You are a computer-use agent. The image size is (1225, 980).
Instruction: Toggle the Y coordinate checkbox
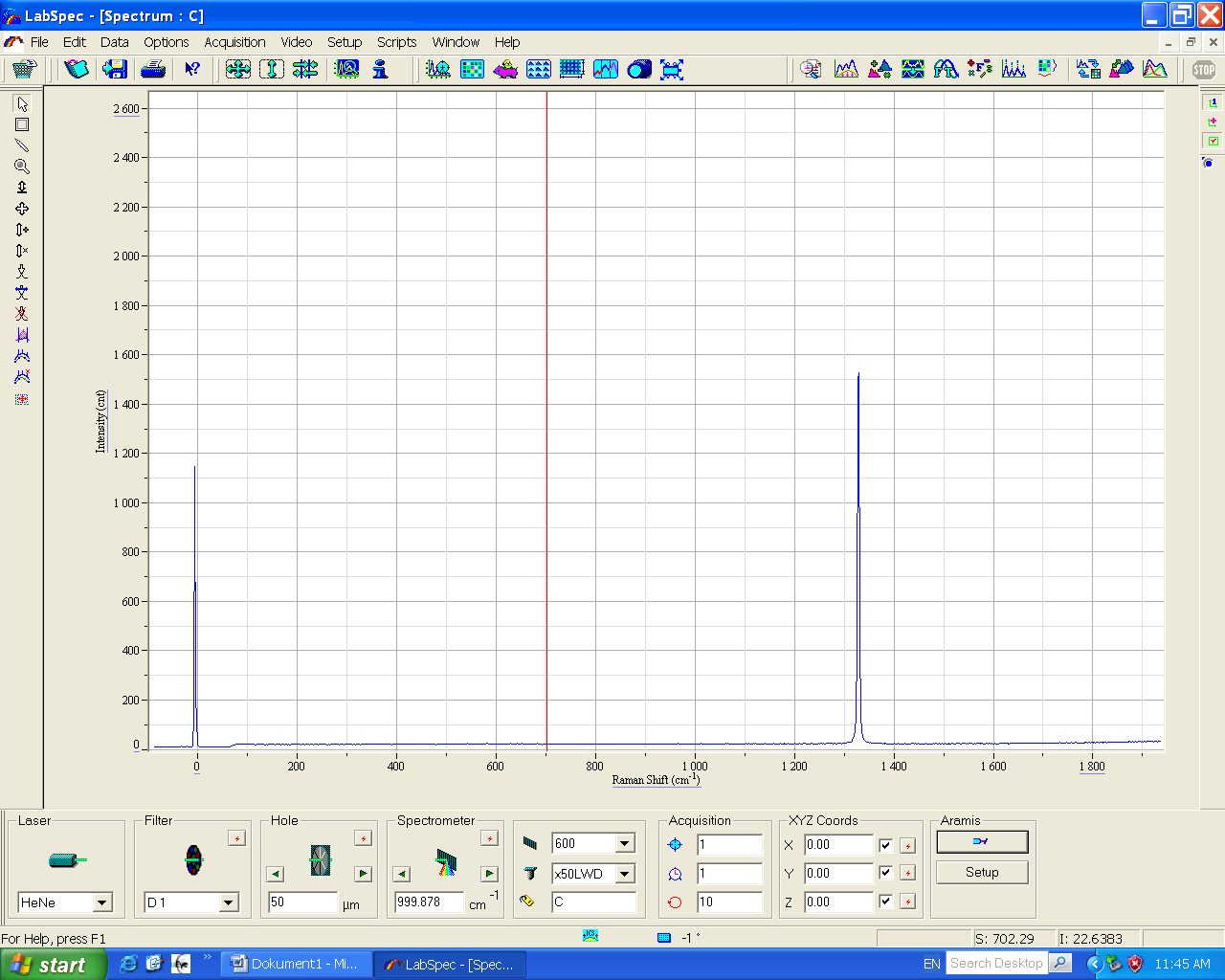pos(886,873)
